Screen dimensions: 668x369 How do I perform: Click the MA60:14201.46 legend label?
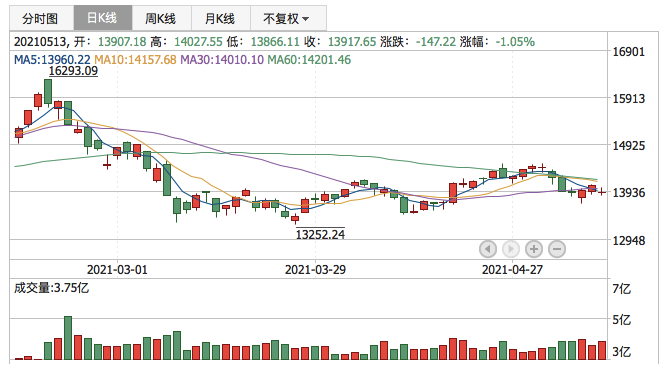pos(309,60)
